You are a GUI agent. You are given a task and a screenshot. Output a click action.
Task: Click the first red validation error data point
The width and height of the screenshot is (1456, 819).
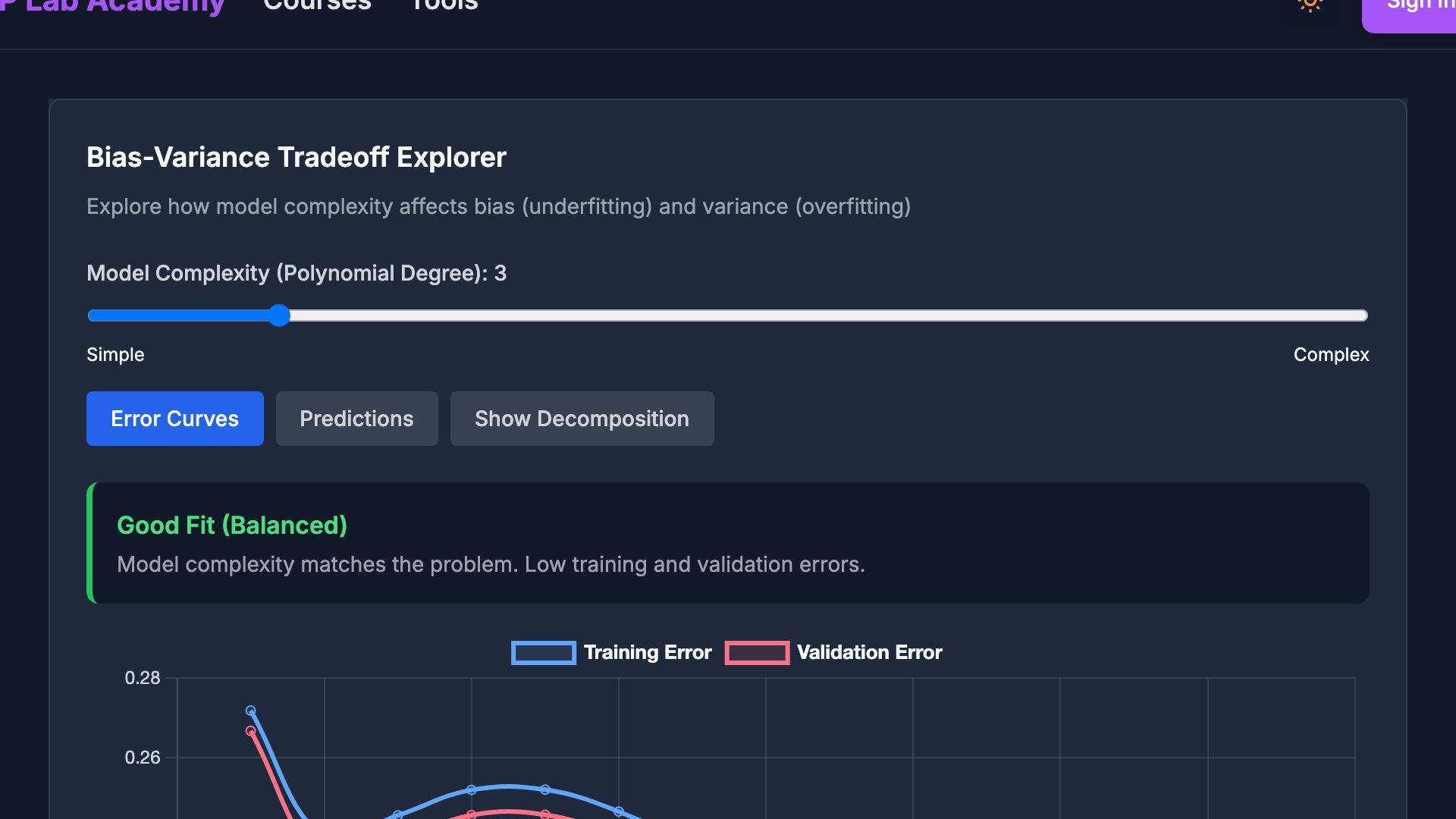point(251,732)
